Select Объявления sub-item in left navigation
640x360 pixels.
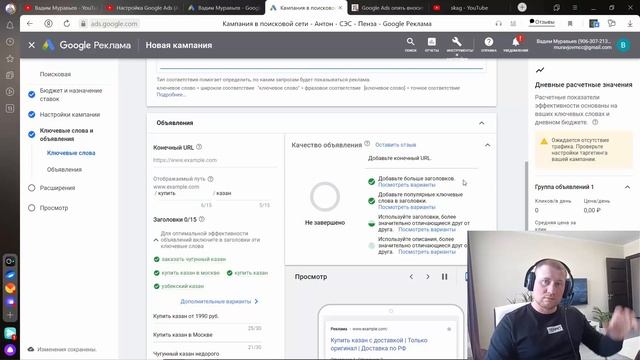[64, 169]
